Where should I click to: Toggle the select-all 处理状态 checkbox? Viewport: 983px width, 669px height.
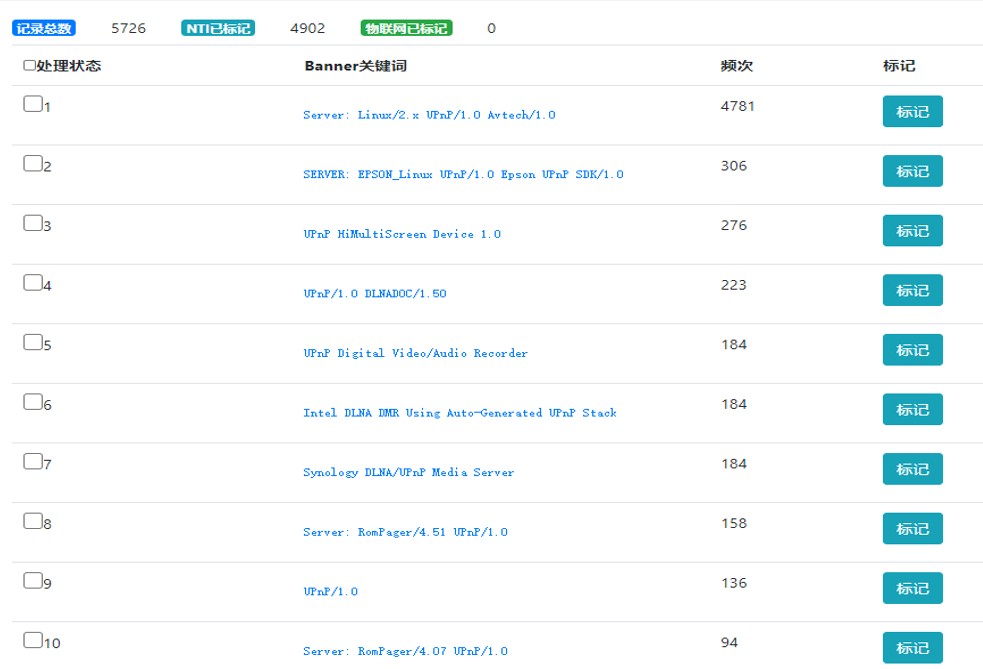click(x=29, y=66)
